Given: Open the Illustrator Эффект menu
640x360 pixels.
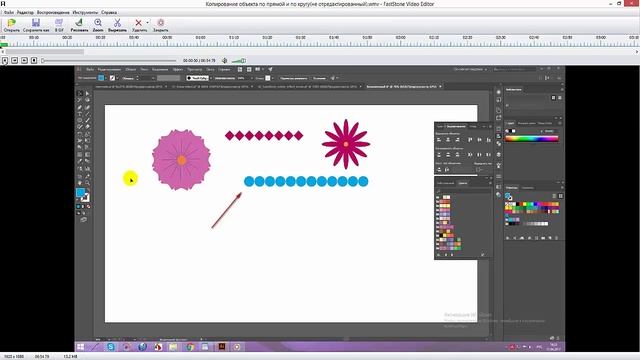Looking at the screenshot, I should click(178, 69).
